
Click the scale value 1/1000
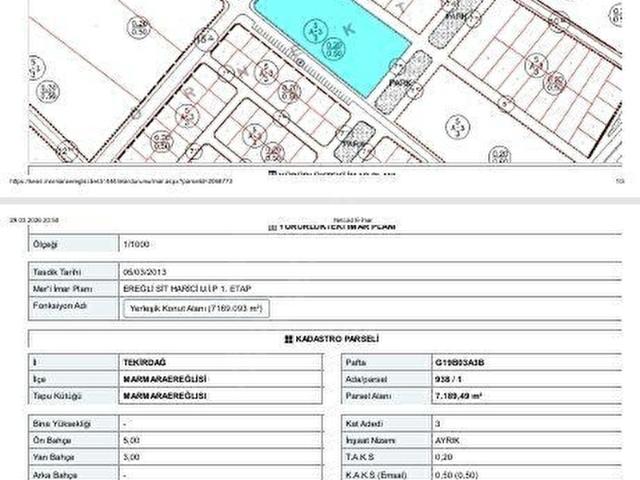136,244
